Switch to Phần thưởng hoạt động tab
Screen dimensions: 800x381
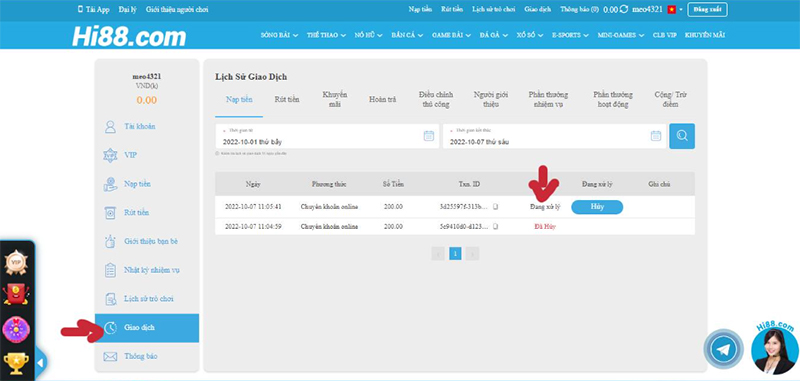[613, 99]
